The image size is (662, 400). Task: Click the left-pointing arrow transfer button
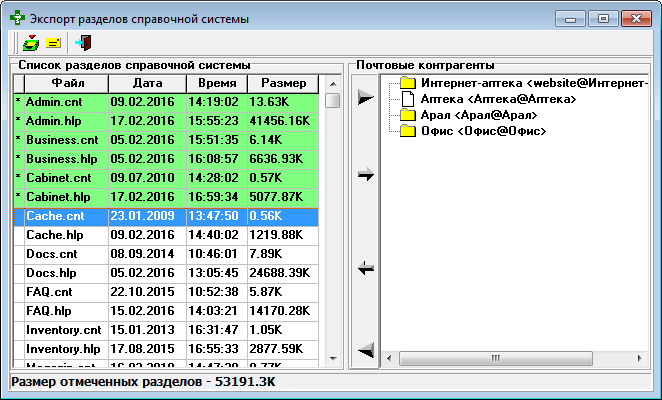(x=366, y=267)
